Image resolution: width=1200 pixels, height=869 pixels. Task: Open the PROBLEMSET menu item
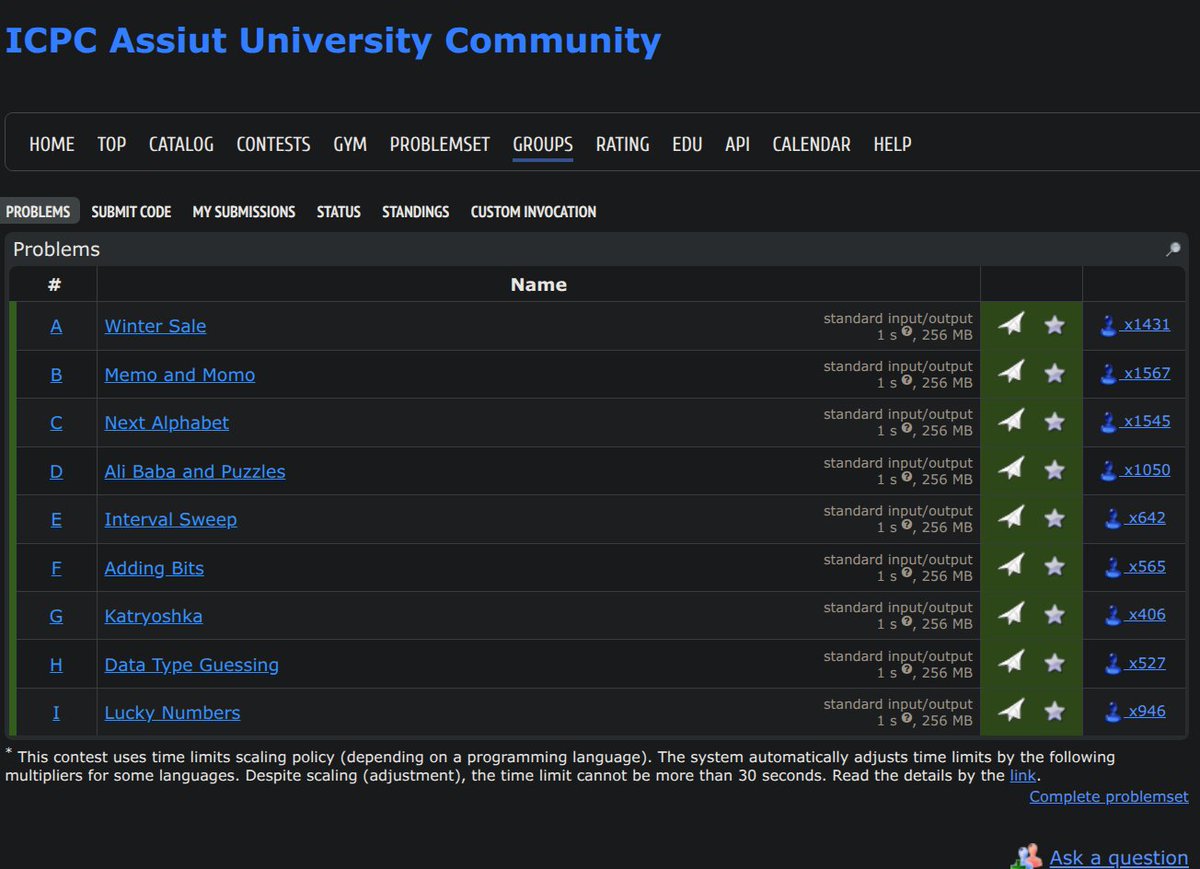(x=440, y=144)
